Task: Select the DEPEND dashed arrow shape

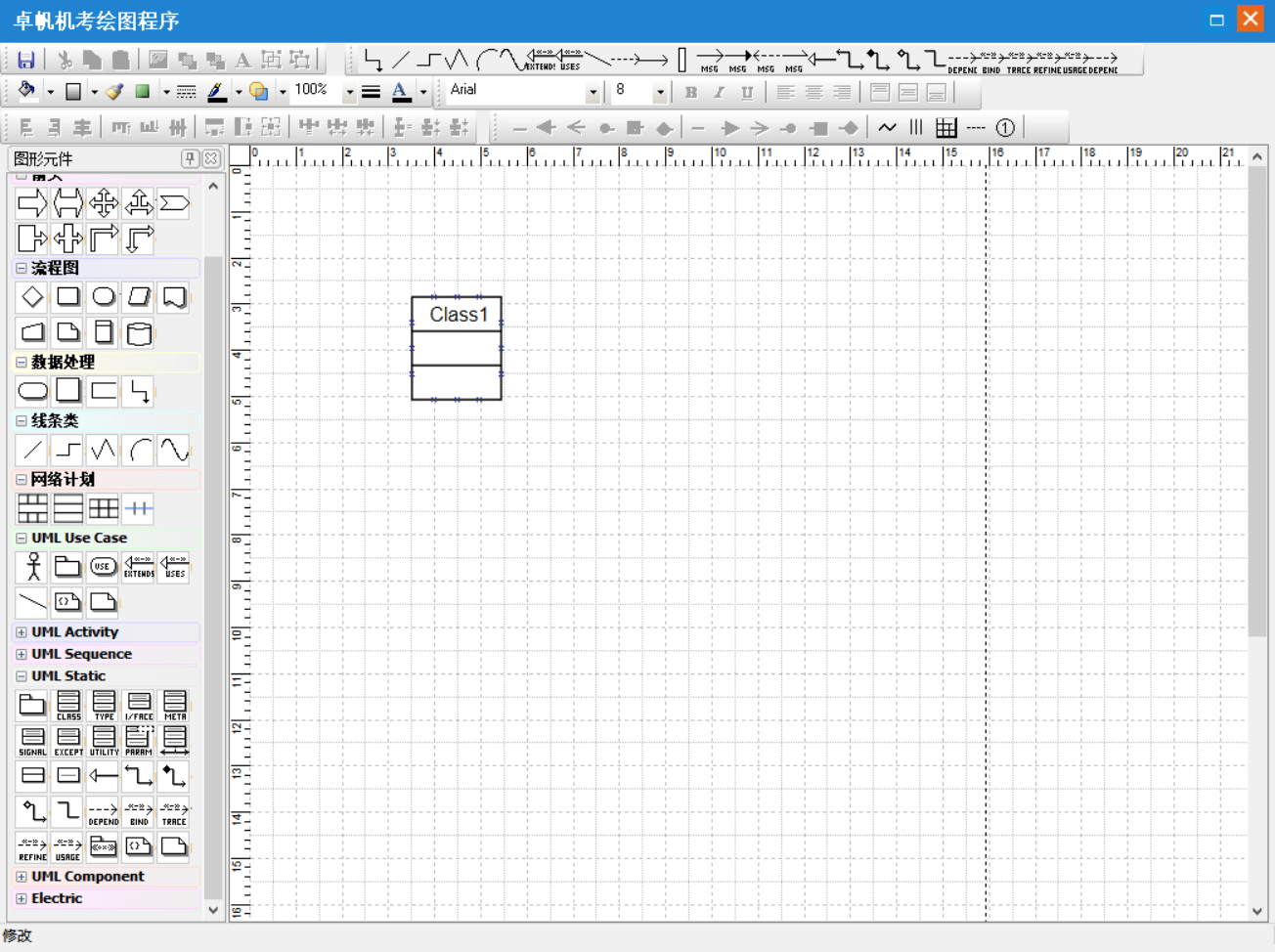Action: coord(103,812)
